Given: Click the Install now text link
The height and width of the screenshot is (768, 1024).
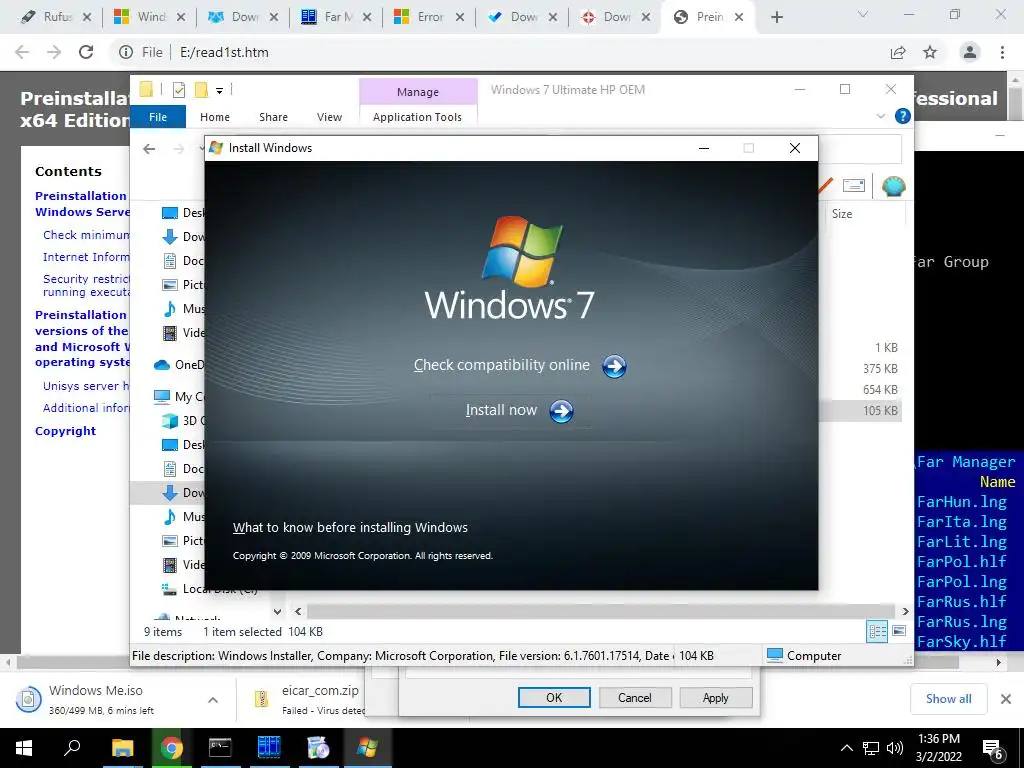Looking at the screenshot, I should pos(501,410).
